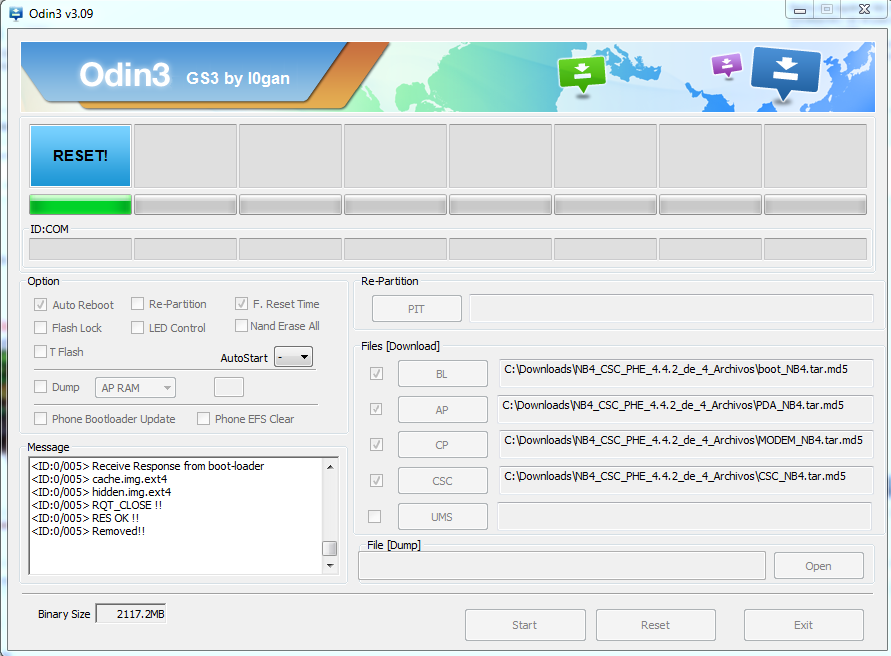
Task: Click the Reset button
Action: [656, 625]
